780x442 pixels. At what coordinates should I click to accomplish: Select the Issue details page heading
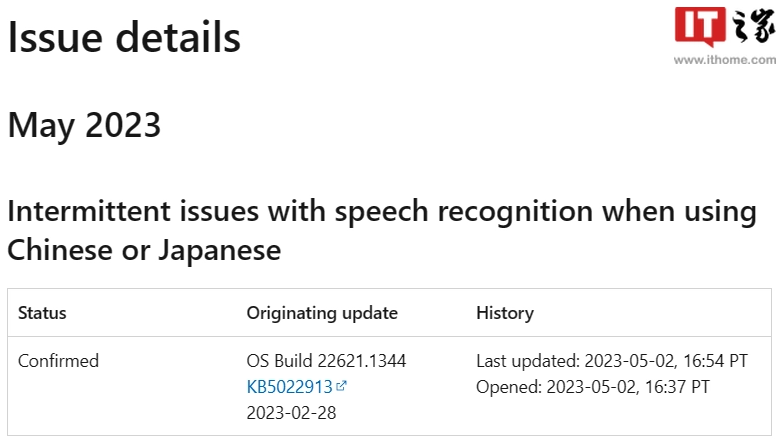[124, 37]
